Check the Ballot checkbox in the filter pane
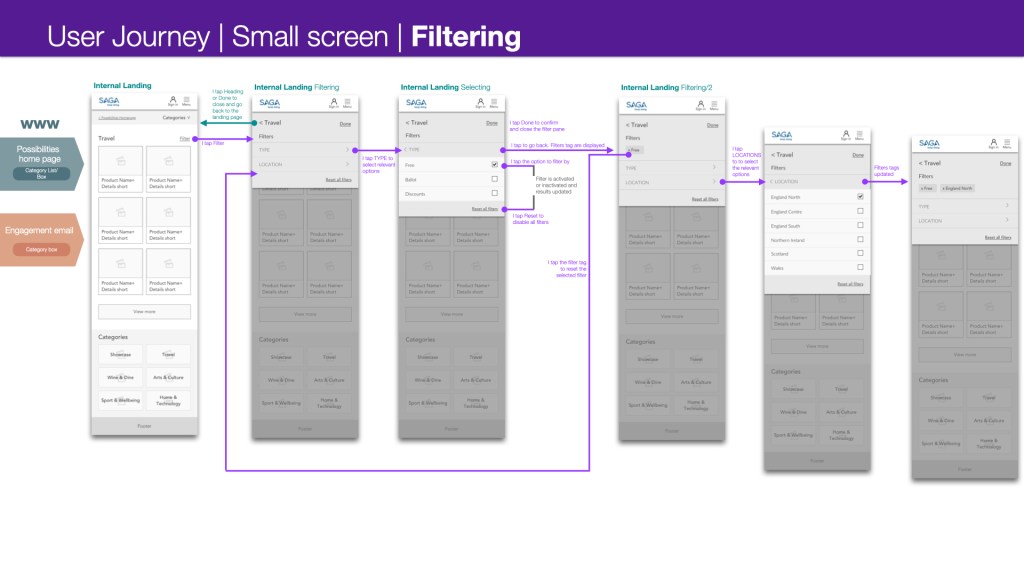This screenshot has height=576, width=1024. (x=494, y=177)
